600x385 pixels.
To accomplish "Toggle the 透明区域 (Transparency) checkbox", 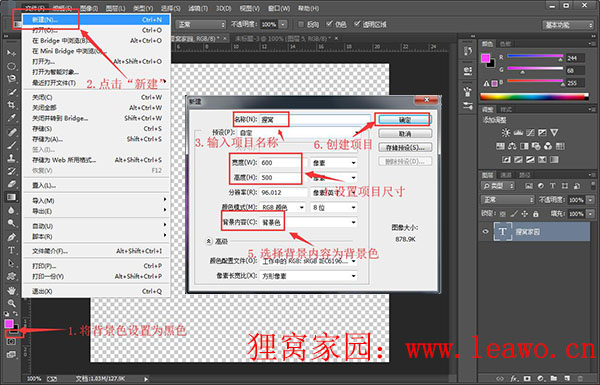I will [x=357, y=24].
